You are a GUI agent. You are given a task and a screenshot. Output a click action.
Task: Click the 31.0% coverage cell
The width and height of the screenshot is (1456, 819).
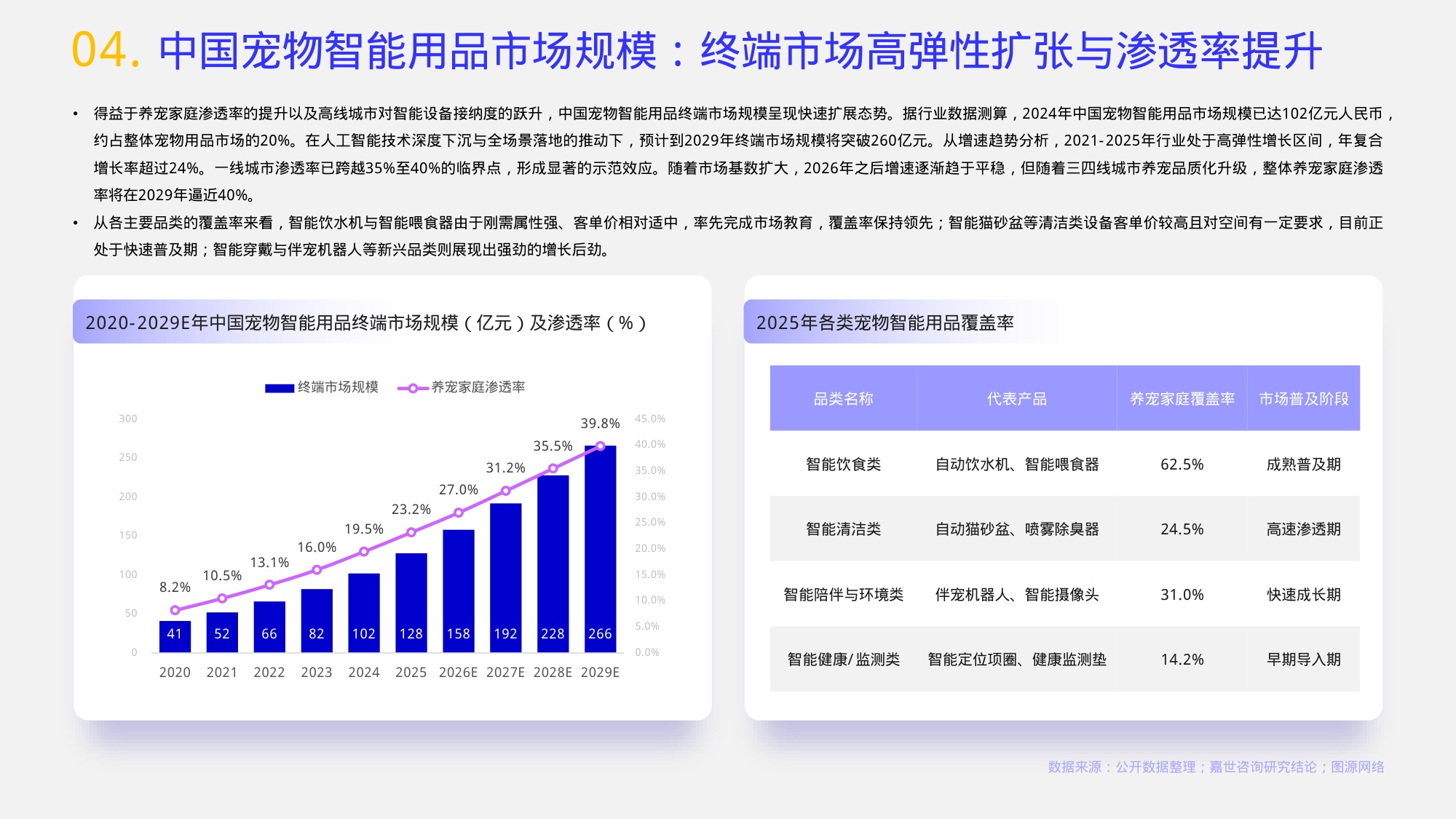tap(1182, 595)
